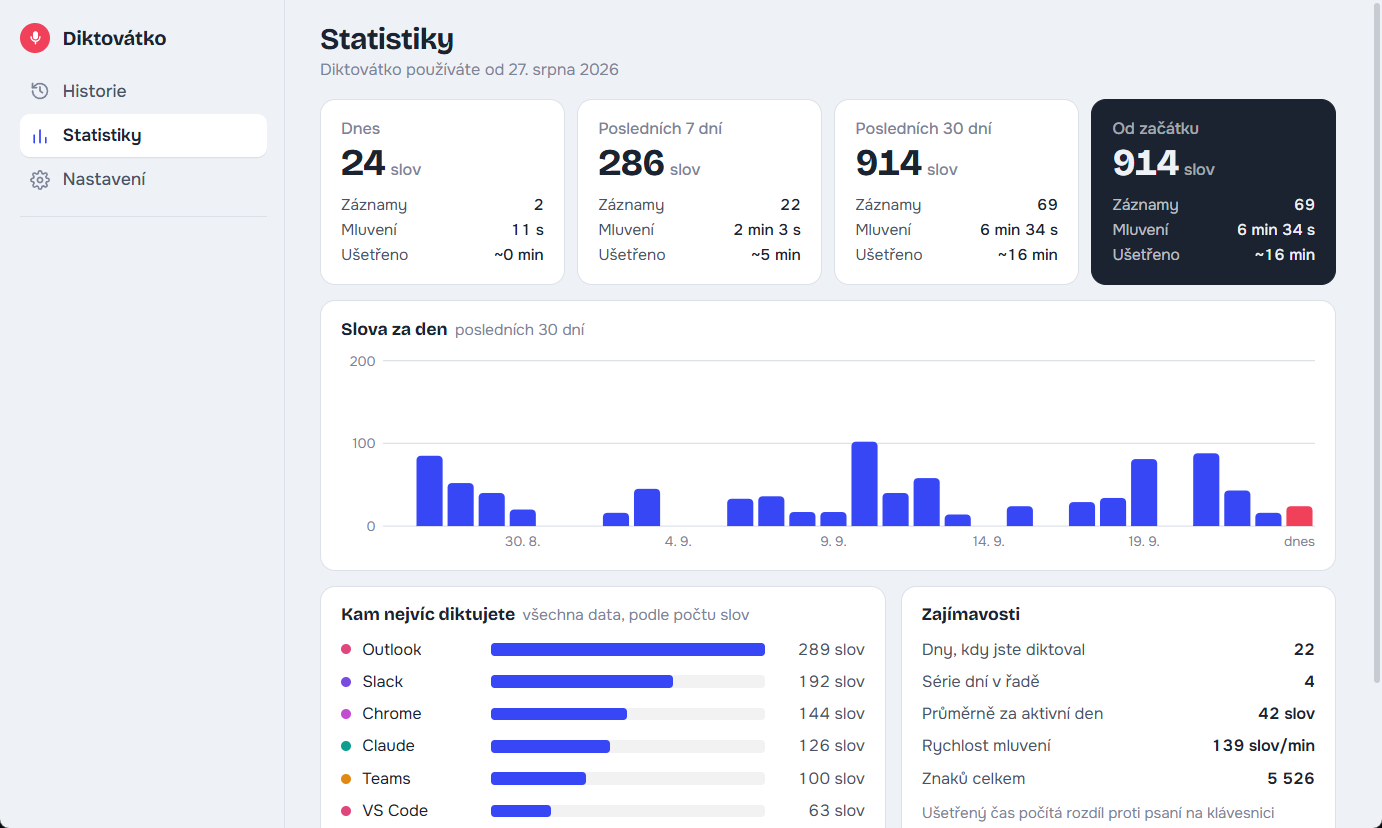Select the Statistiky menu item

(x=143, y=135)
